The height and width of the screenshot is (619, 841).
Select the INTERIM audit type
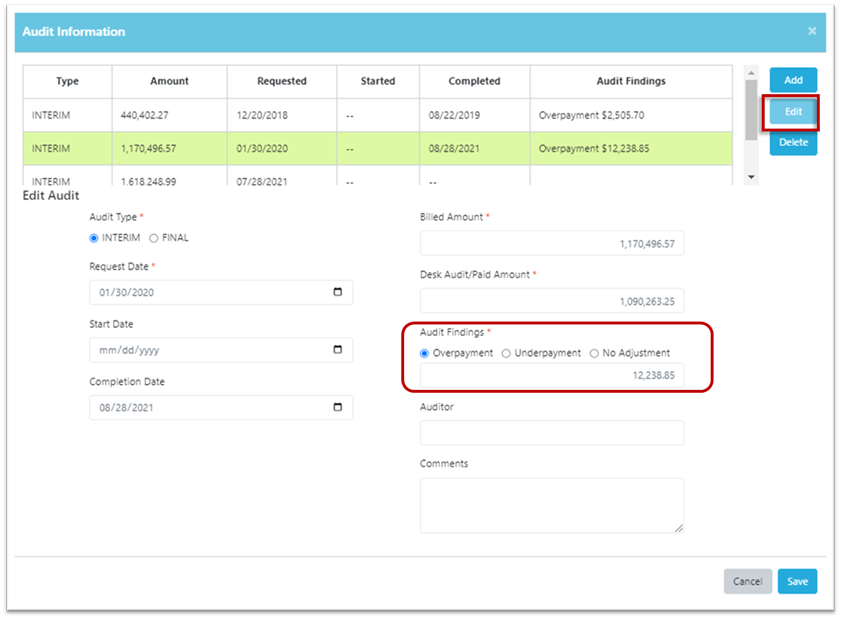coord(94,238)
